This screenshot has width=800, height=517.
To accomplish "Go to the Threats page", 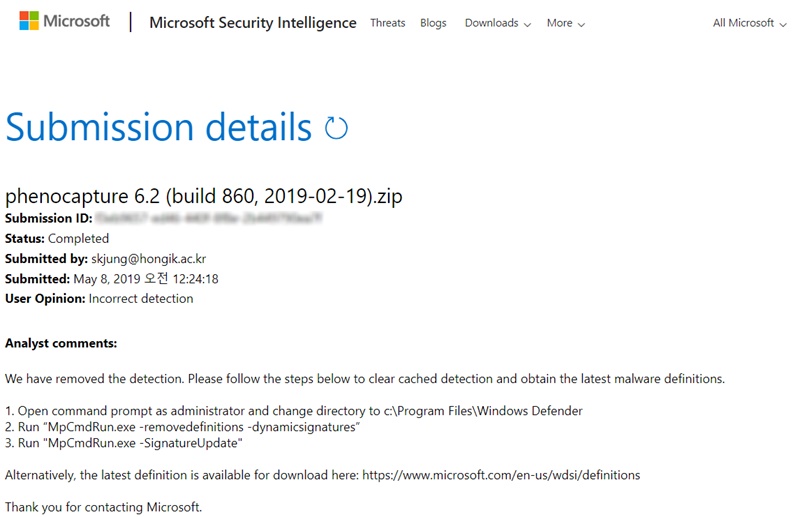I will click(x=388, y=23).
